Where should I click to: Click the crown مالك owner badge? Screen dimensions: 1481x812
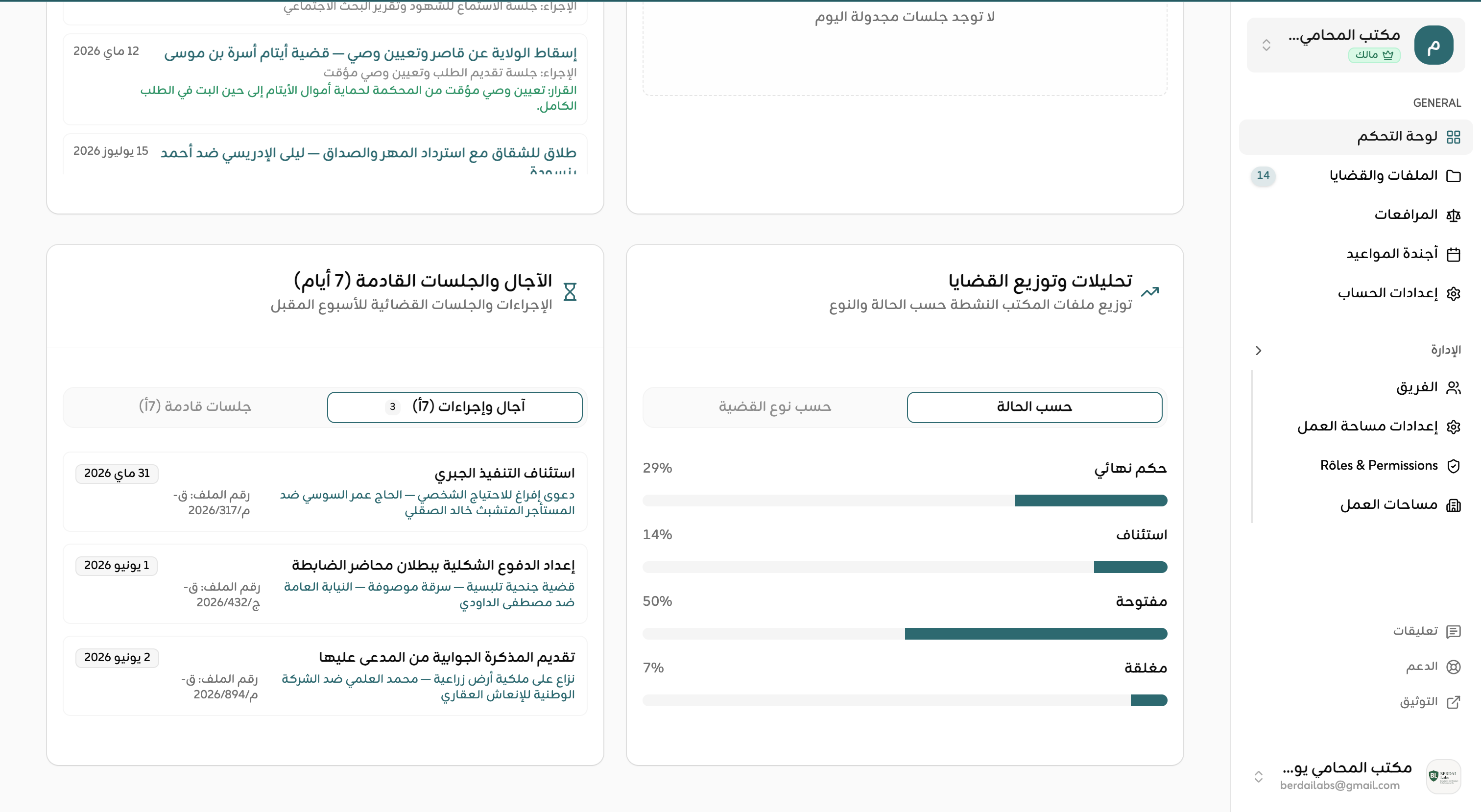1374,55
